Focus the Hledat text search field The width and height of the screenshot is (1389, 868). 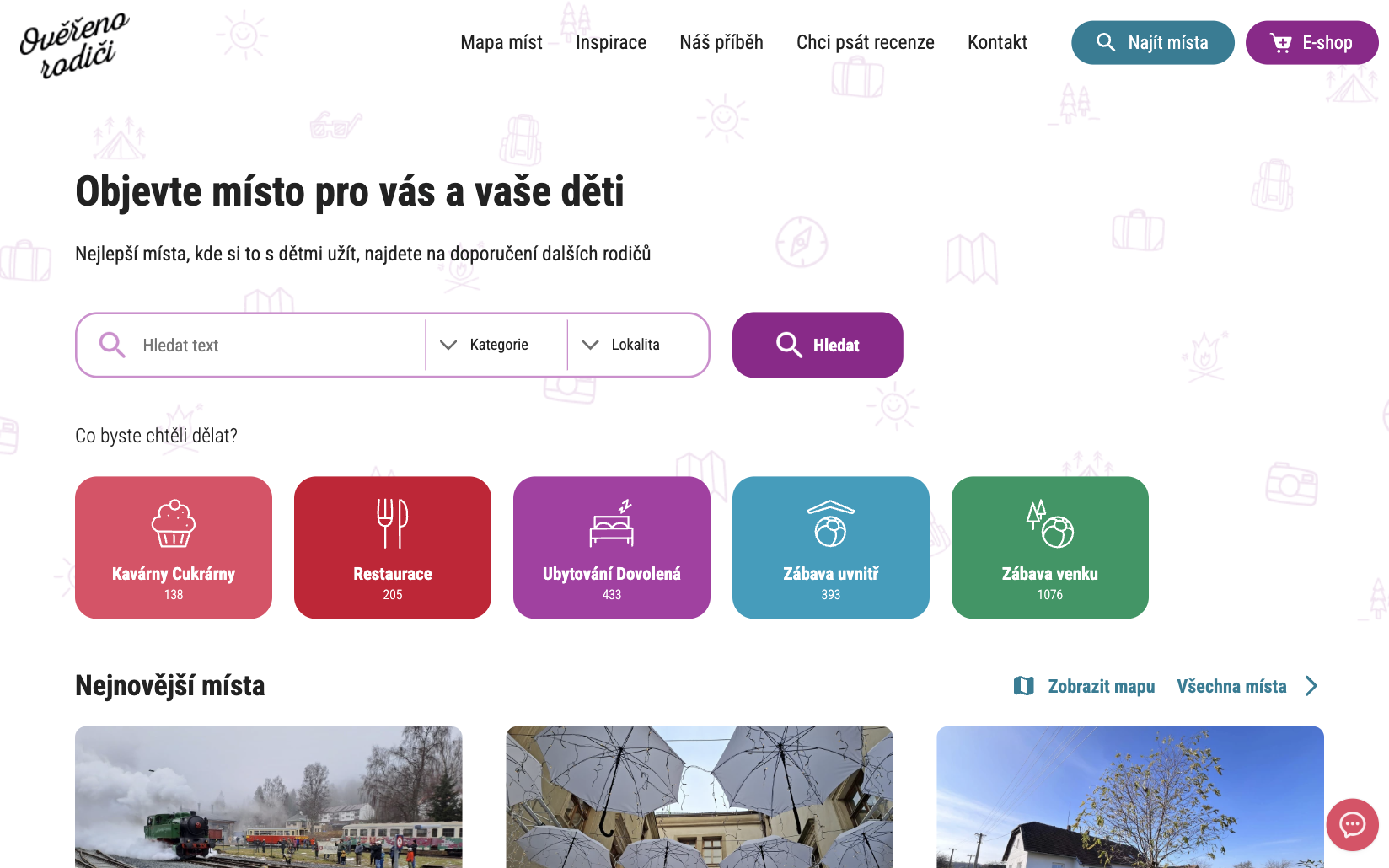coord(278,346)
